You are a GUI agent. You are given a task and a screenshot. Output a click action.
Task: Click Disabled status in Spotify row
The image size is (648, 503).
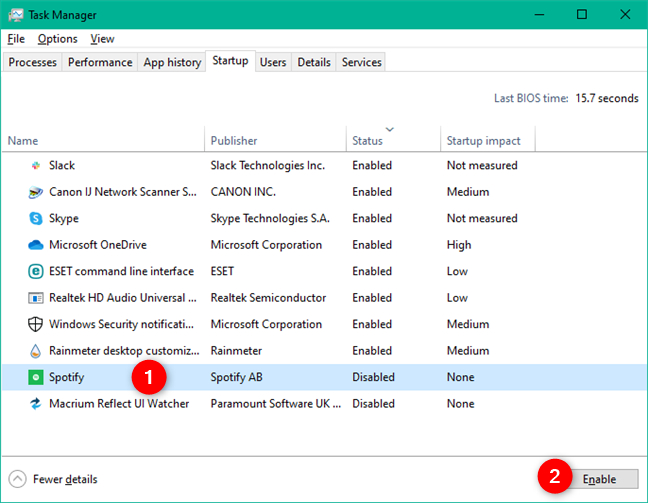coord(373,377)
